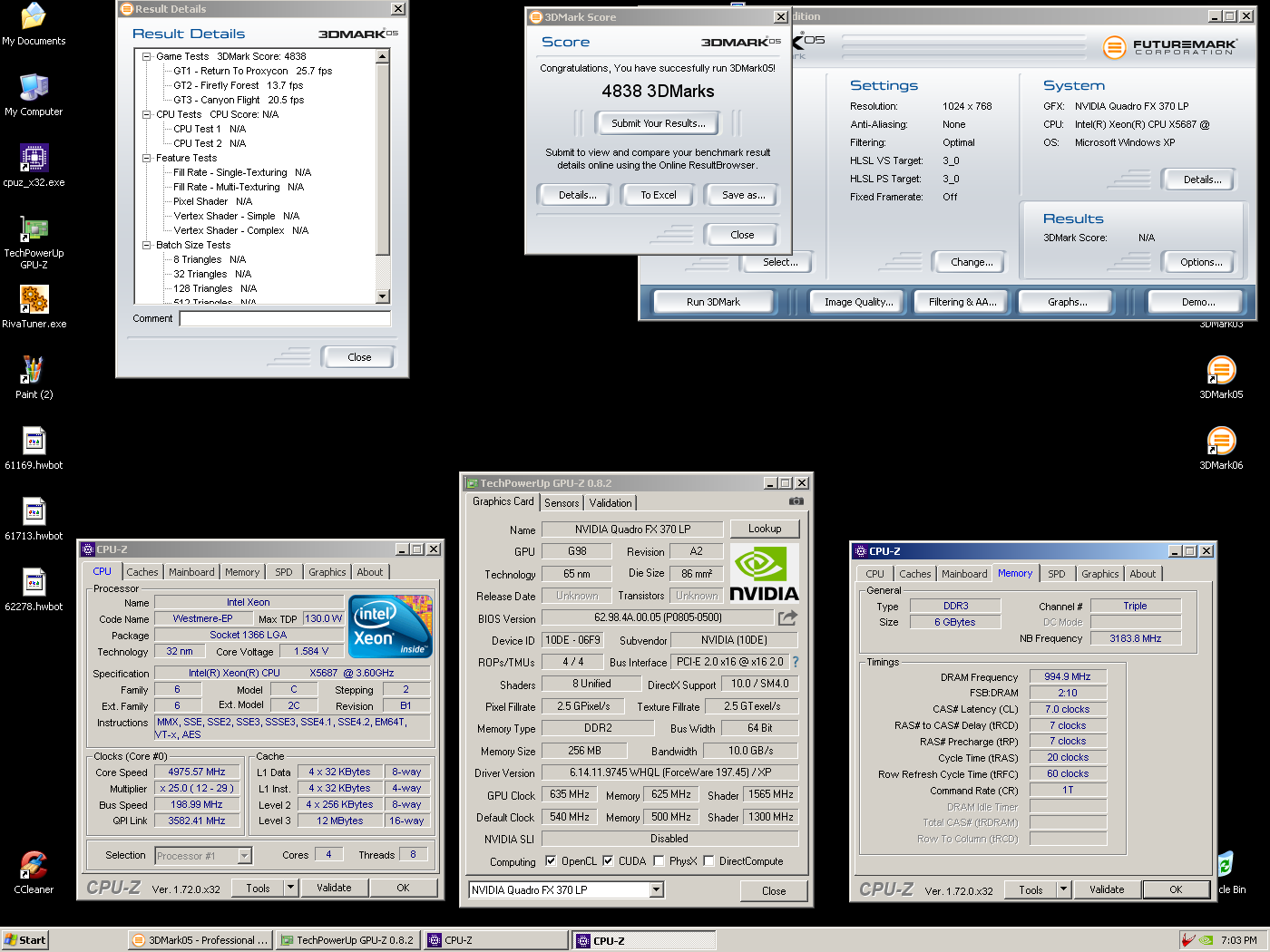Toggle the PhysX checkbox
The image size is (1270, 952).
click(x=659, y=861)
